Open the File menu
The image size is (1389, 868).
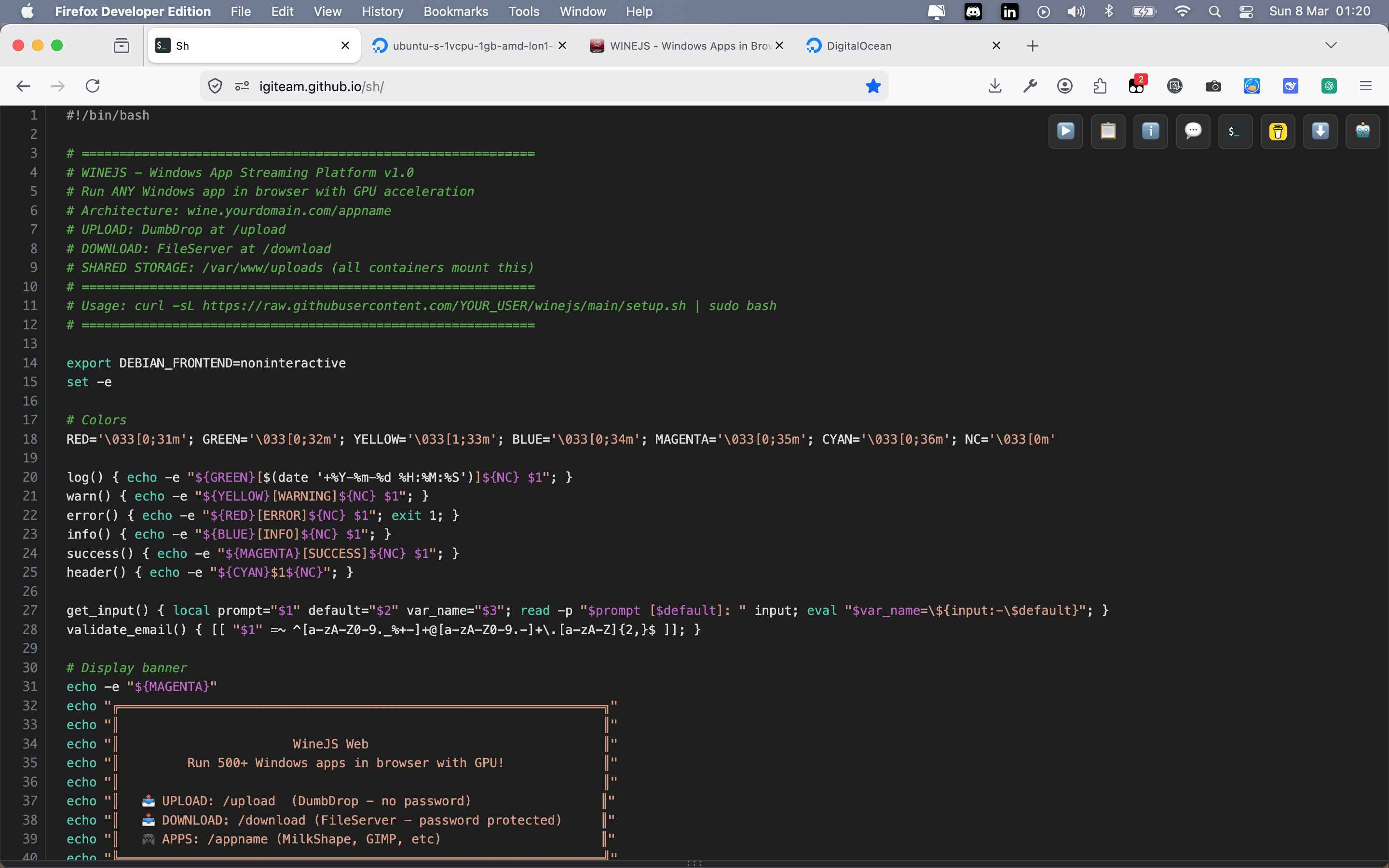tap(241, 12)
